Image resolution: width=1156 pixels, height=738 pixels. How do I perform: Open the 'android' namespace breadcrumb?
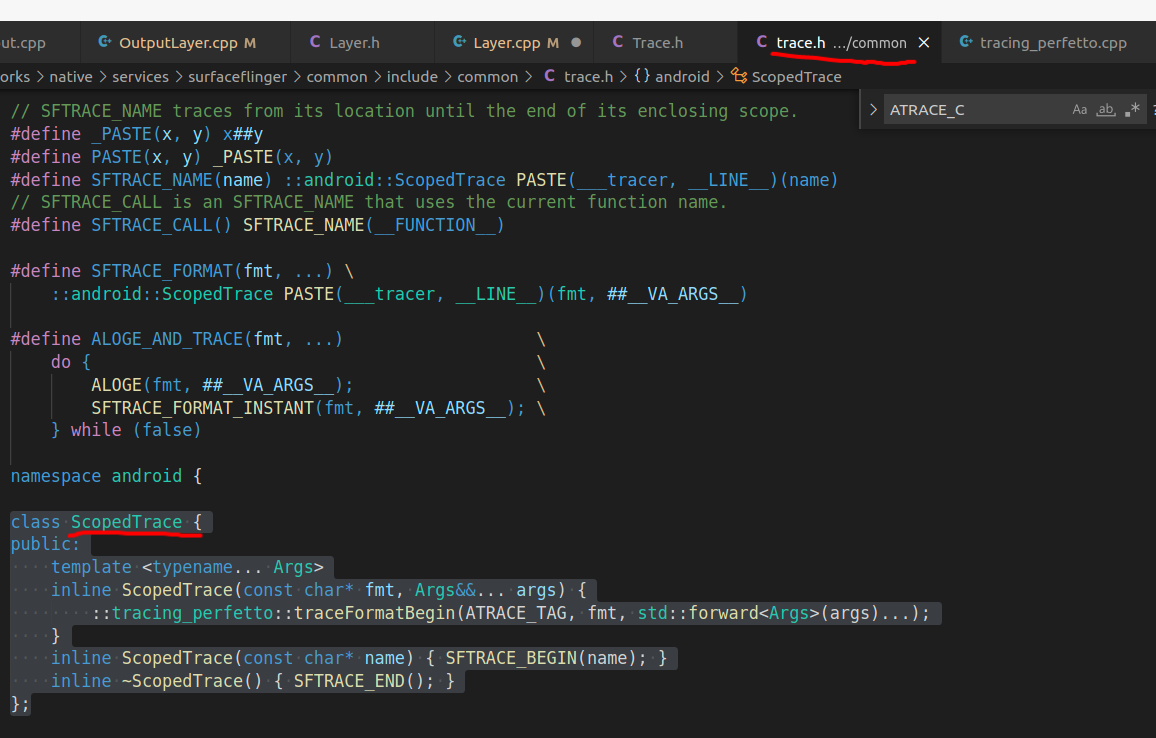682,77
